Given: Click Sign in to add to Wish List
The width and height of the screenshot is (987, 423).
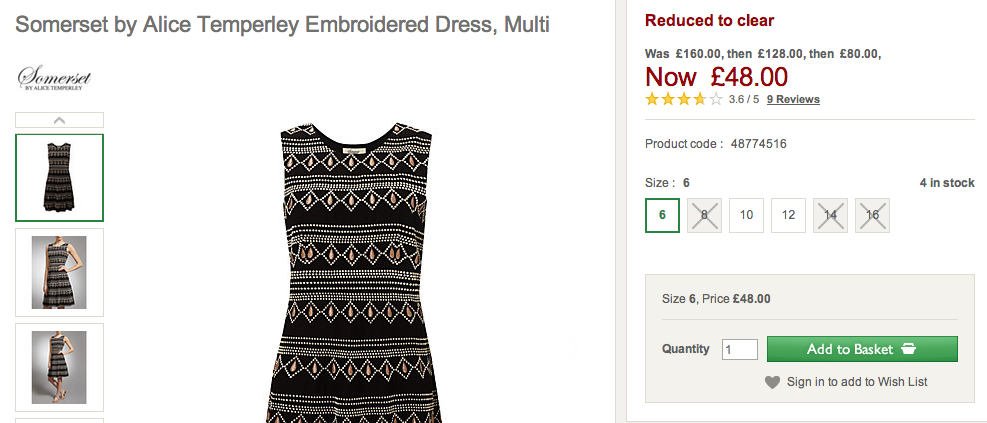Looking at the screenshot, I should pyautogui.click(x=857, y=382).
